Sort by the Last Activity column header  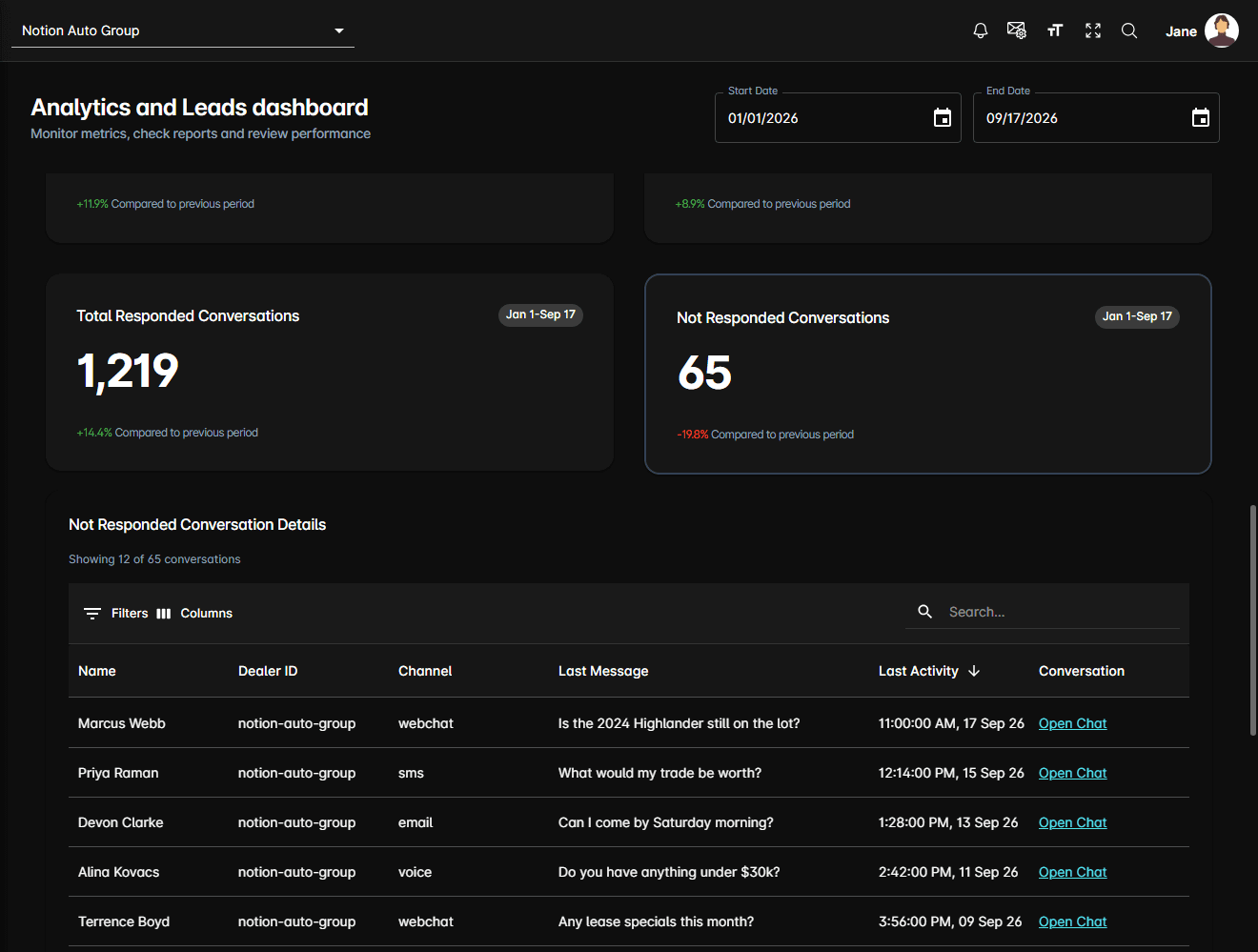pyautogui.click(x=919, y=671)
